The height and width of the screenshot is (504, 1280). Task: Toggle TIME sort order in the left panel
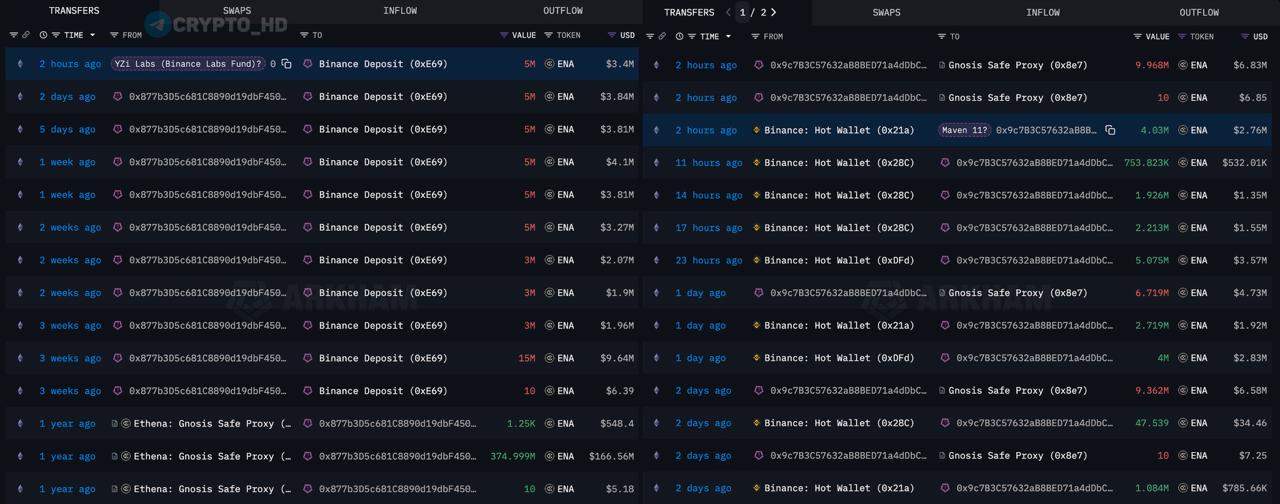coord(93,35)
